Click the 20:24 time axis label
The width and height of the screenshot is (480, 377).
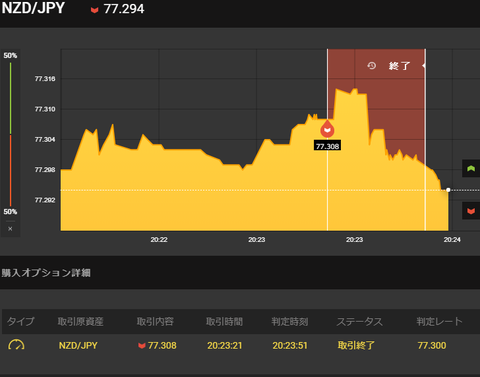point(452,239)
